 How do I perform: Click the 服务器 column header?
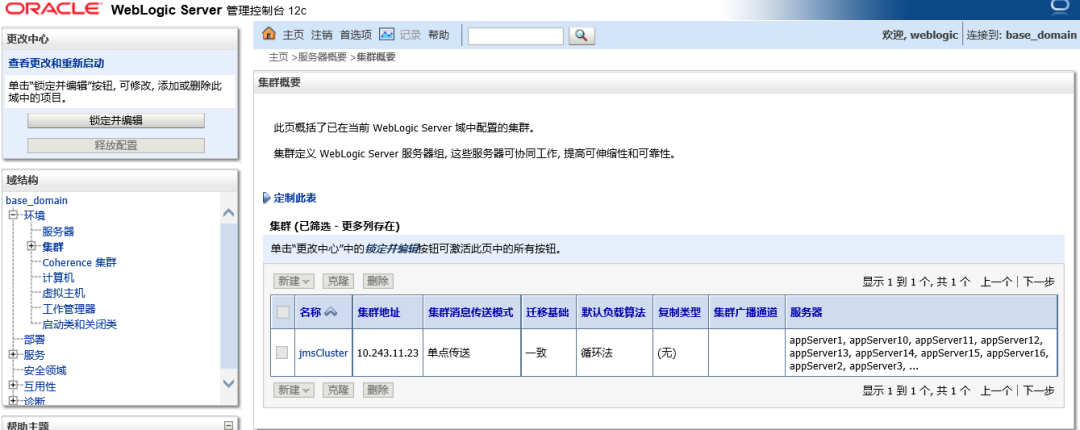pos(806,312)
